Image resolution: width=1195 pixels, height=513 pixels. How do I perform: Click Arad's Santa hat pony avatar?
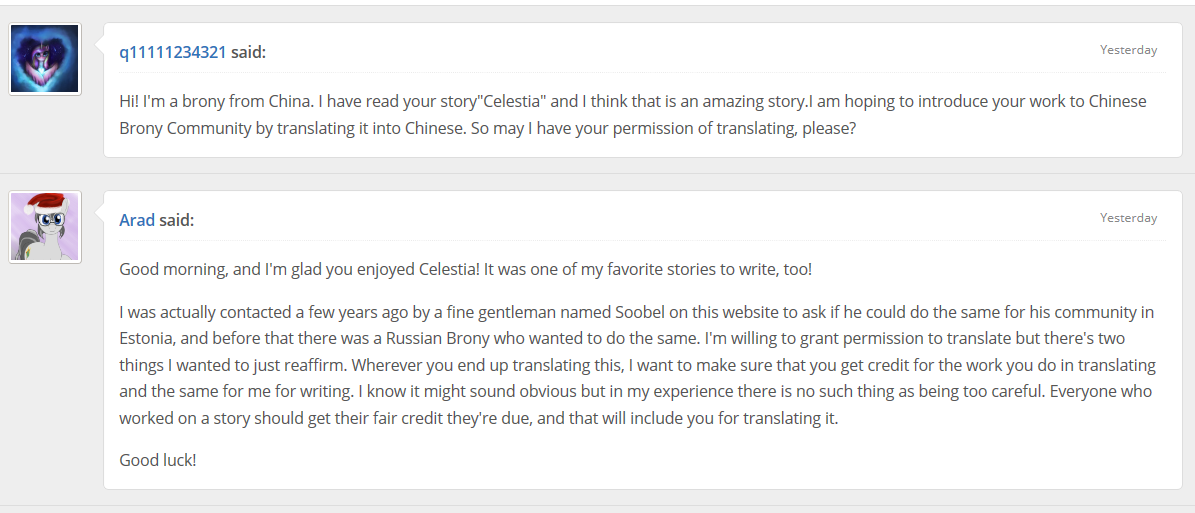point(45,227)
